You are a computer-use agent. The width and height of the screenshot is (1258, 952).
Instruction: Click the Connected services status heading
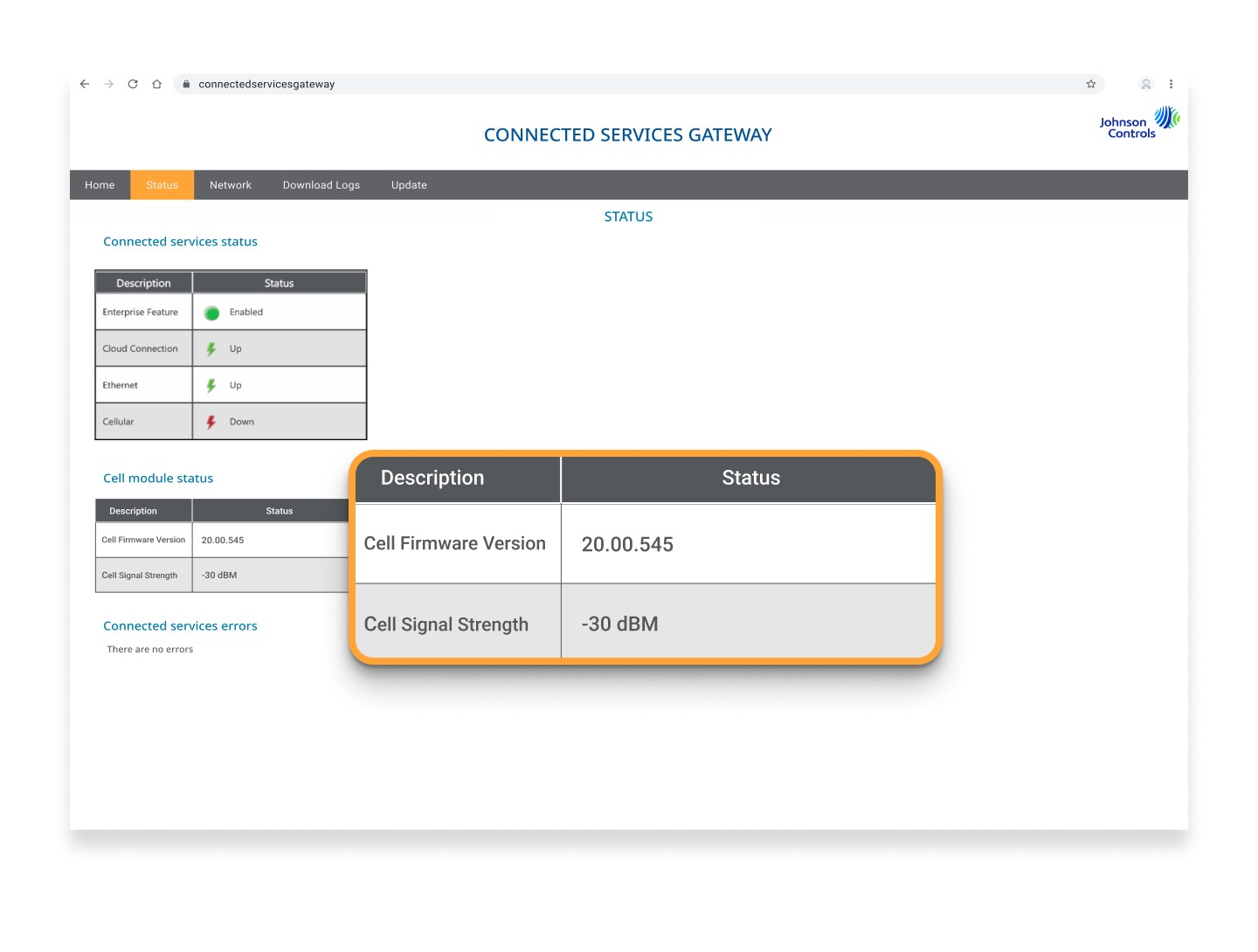180,242
